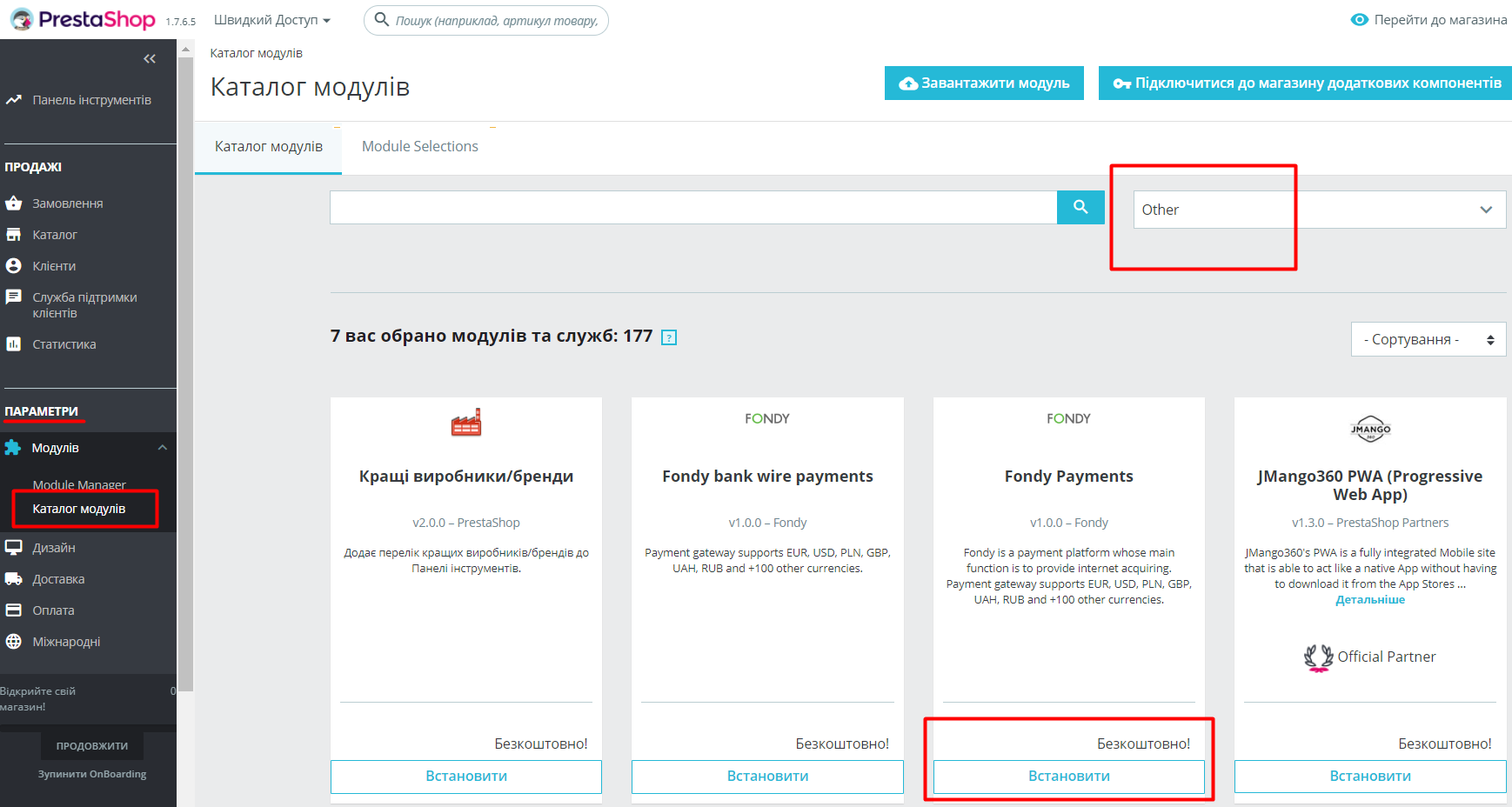
Task: Click the Fondy logo on bank wire card
Action: (x=767, y=419)
